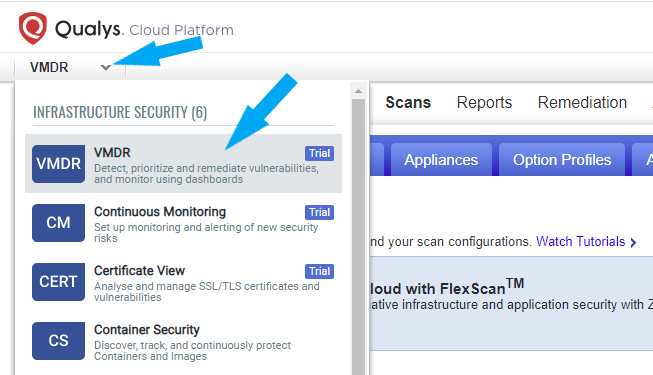This screenshot has width=653, height=375.
Task: Open the VMDR module dropdown label
Action: (x=49, y=67)
